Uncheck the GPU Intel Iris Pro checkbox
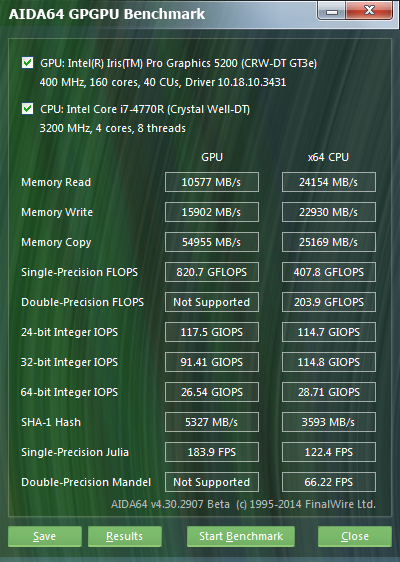This screenshot has height=562, width=400. pyautogui.click(x=28, y=63)
